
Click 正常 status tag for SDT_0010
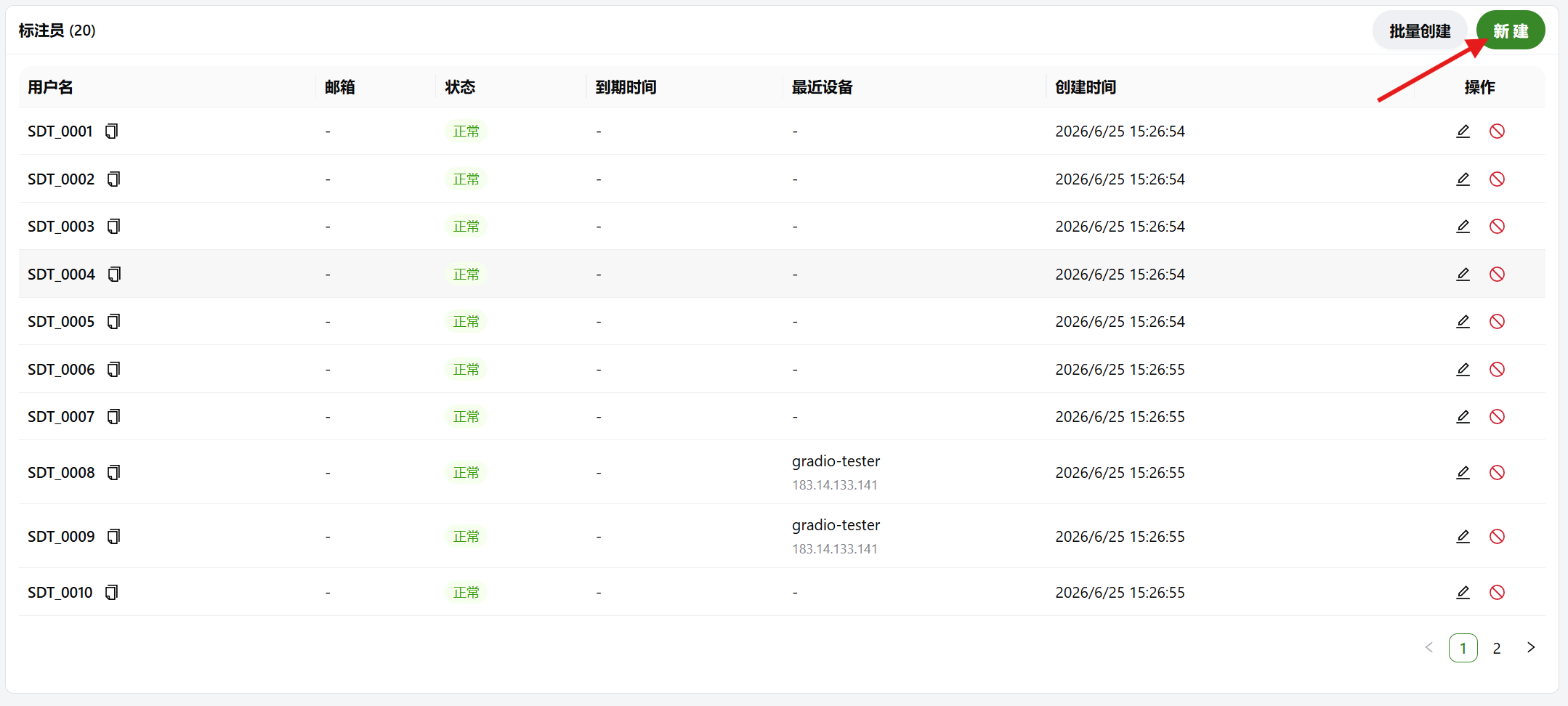[466, 593]
